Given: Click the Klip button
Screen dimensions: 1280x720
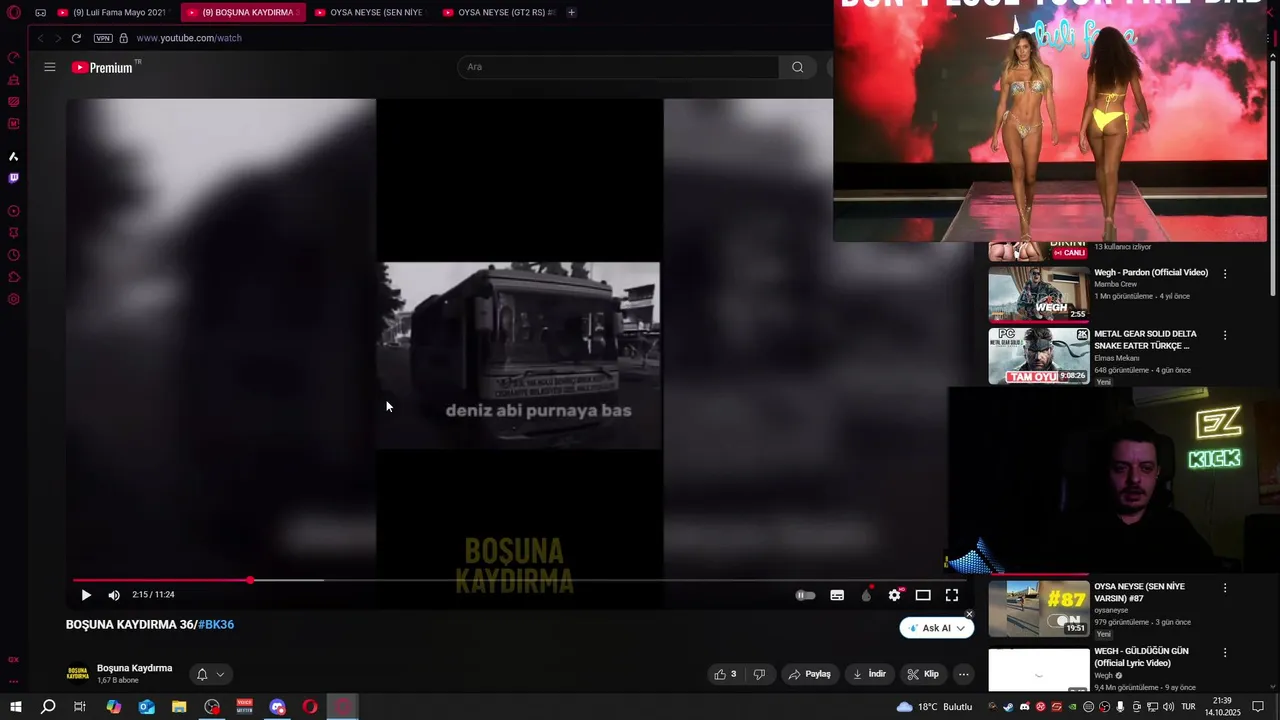Looking at the screenshot, I should click(x=923, y=674).
